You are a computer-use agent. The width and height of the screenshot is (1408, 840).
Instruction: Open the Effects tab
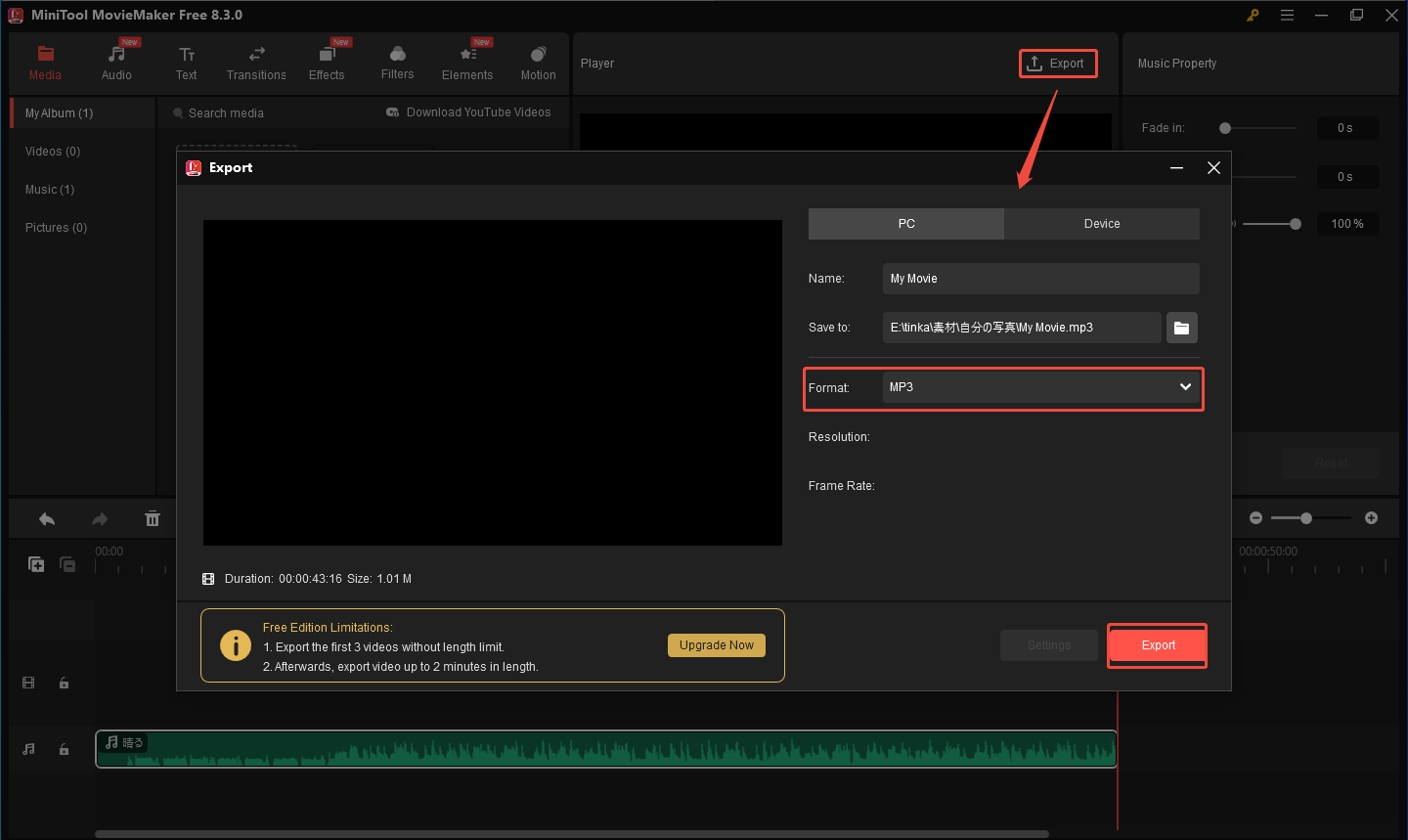[327, 63]
